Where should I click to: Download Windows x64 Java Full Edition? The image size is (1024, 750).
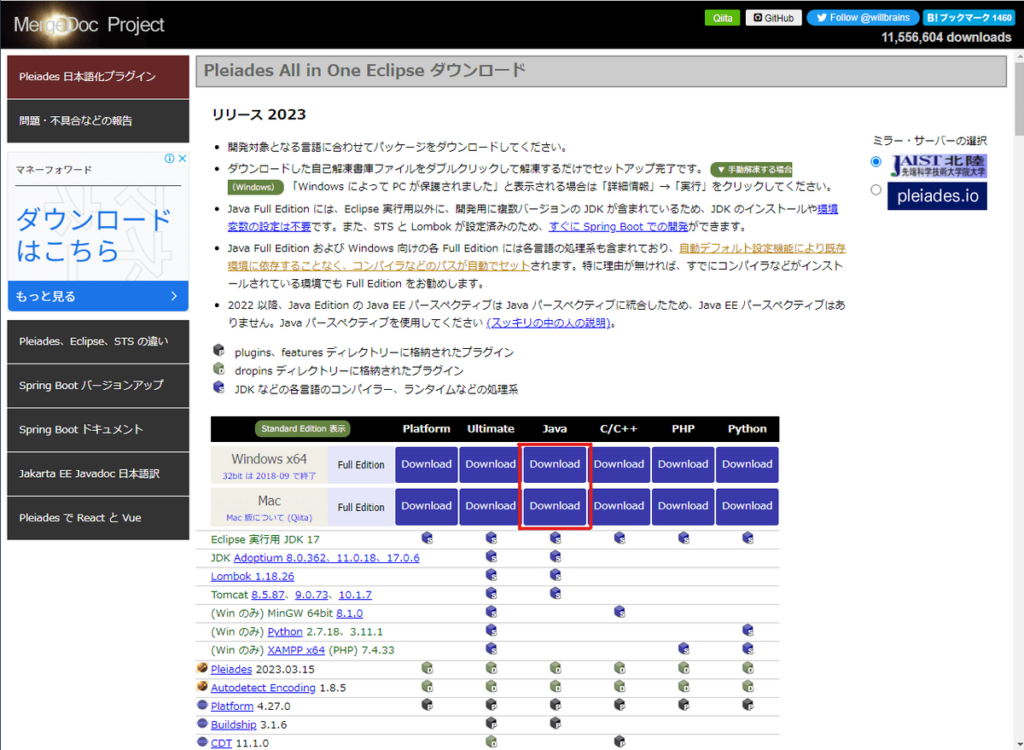(x=554, y=465)
